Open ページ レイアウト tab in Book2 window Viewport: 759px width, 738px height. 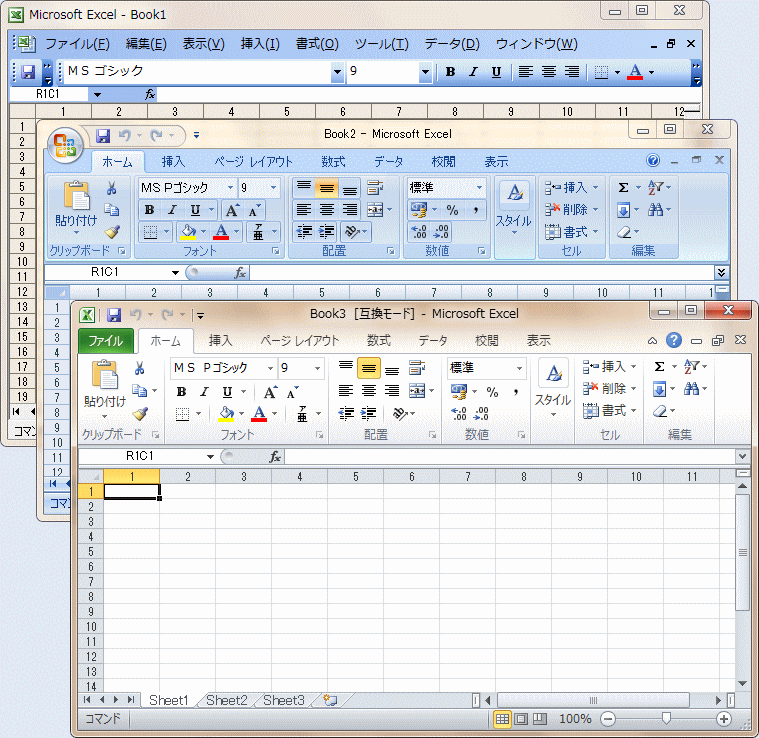point(253,162)
